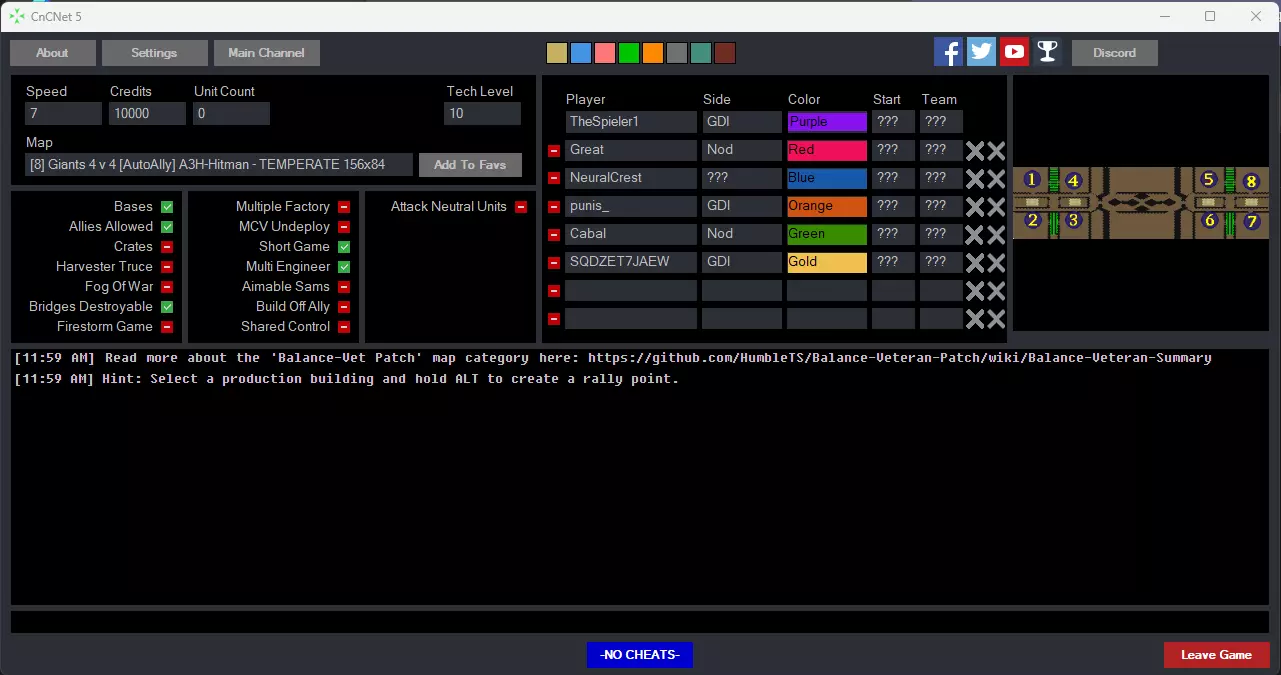Open Color dropdown showing Red

[x=827, y=150]
